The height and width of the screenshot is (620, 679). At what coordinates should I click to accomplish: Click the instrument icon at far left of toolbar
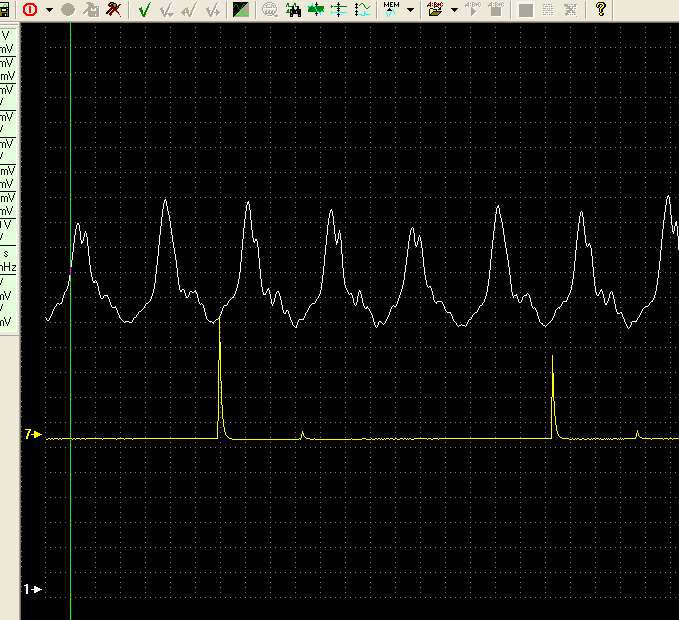(4, 10)
